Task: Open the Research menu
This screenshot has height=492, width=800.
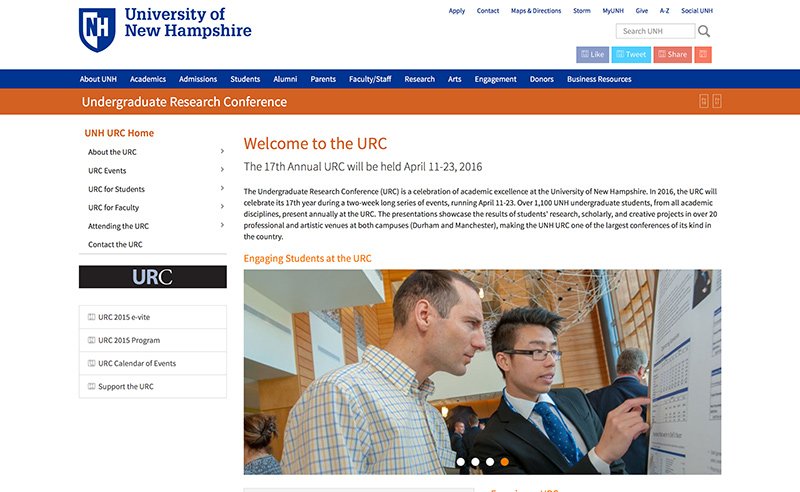Action: coord(419,79)
